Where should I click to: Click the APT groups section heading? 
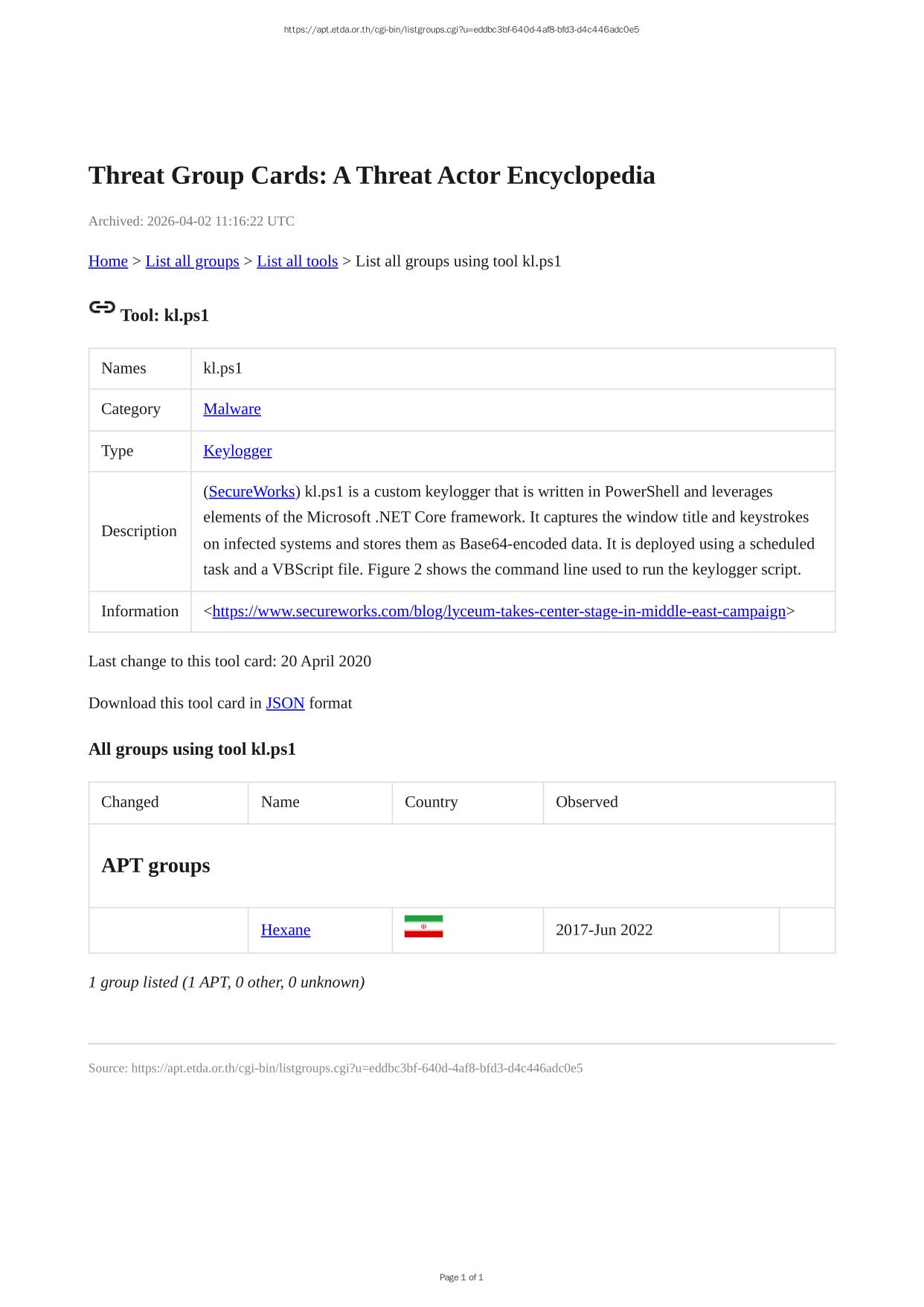click(x=155, y=866)
